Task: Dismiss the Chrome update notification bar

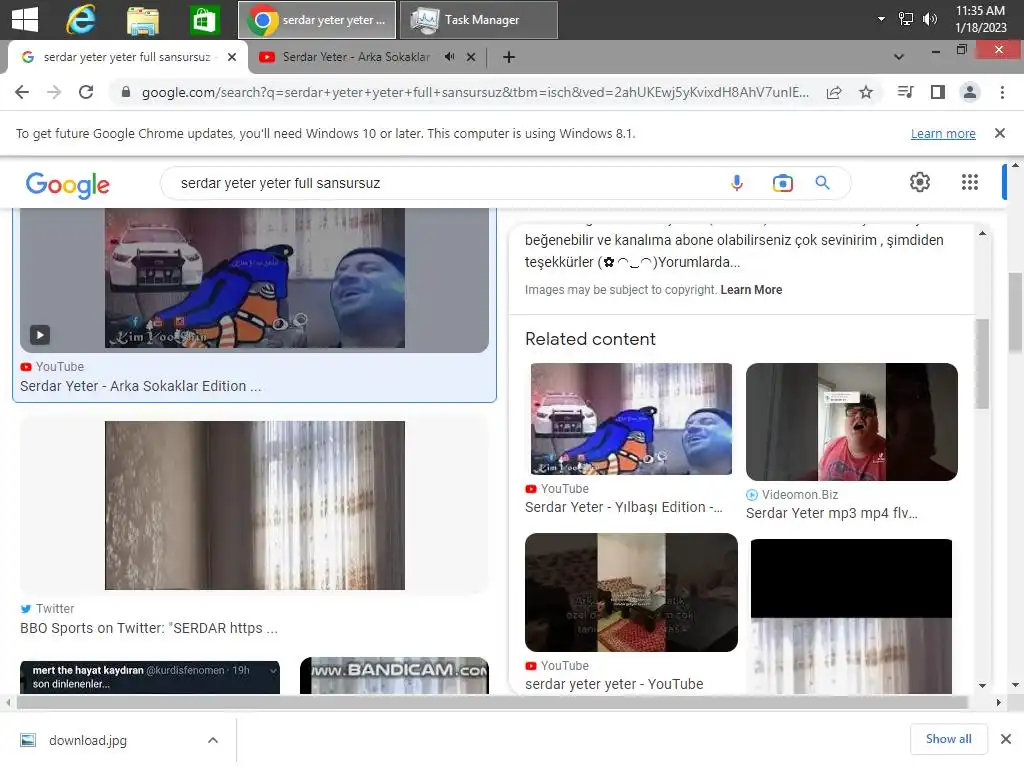Action: (1000, 133)
